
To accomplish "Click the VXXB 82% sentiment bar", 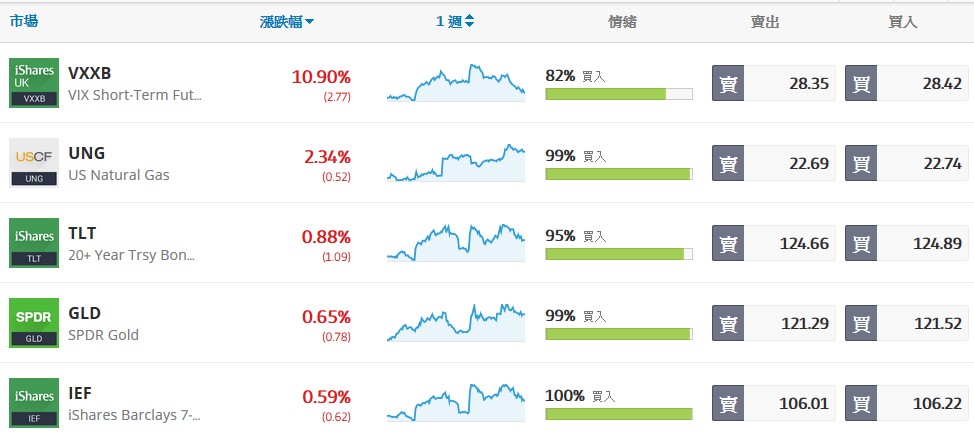I will 618,94.
